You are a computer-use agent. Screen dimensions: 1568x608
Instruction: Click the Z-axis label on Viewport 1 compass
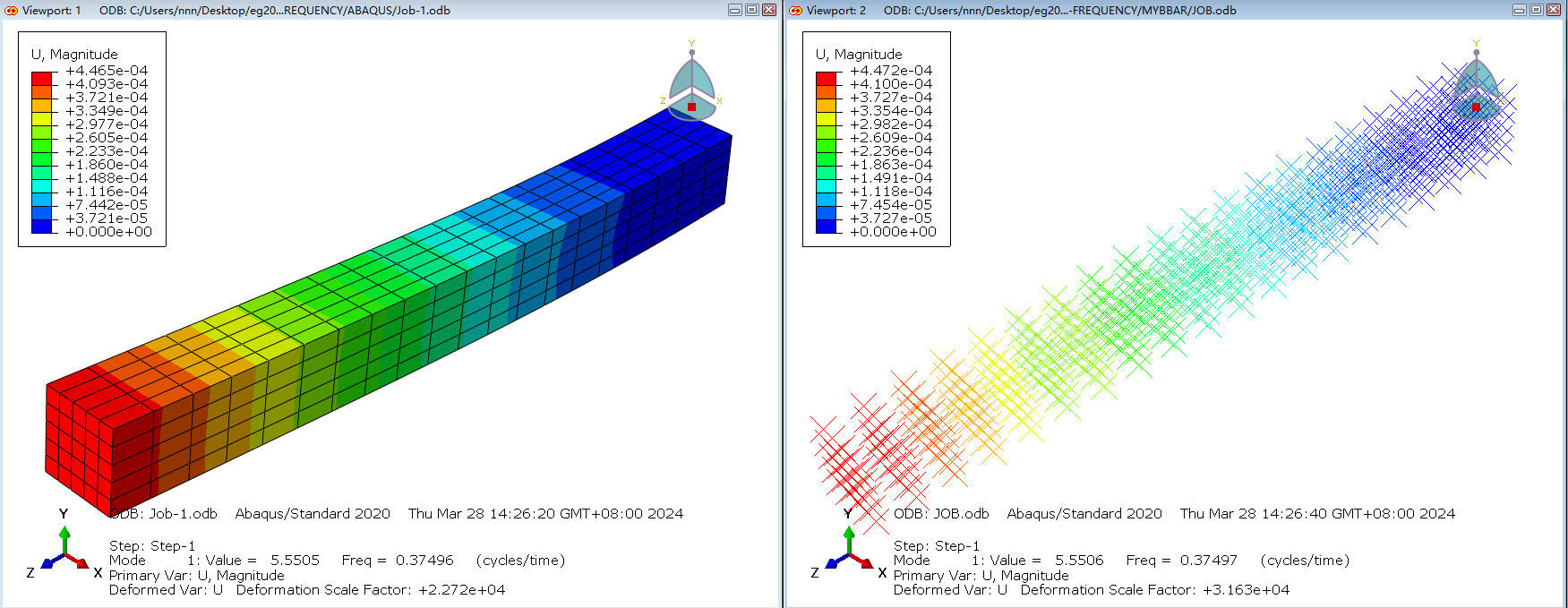[x=664, y=101]
